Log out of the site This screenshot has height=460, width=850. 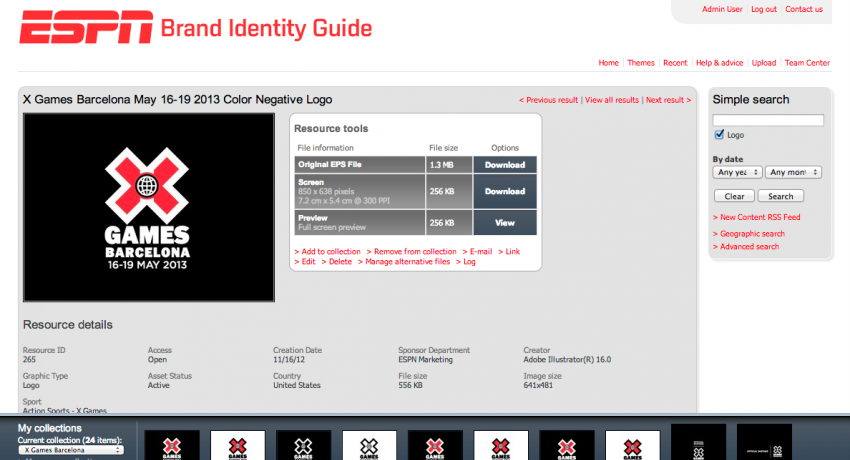764,9
